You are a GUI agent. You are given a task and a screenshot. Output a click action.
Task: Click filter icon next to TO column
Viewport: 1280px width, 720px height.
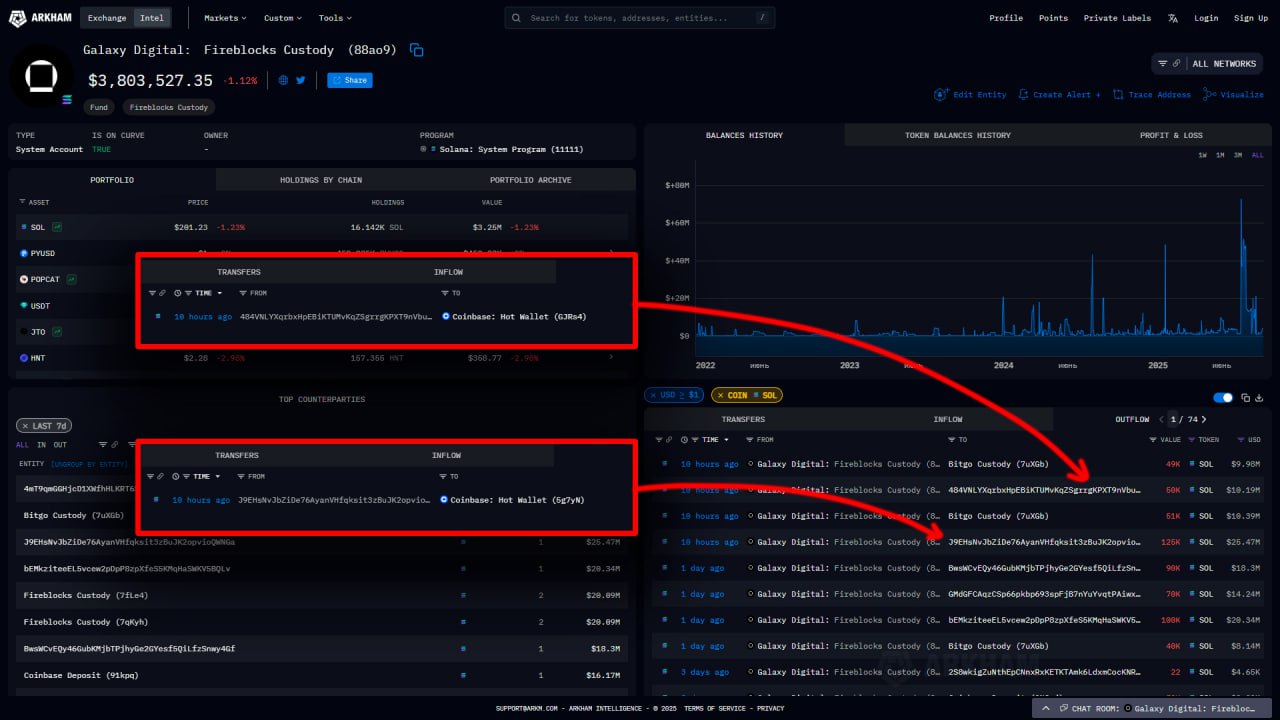pyautogui.click(x=952, y=439)
